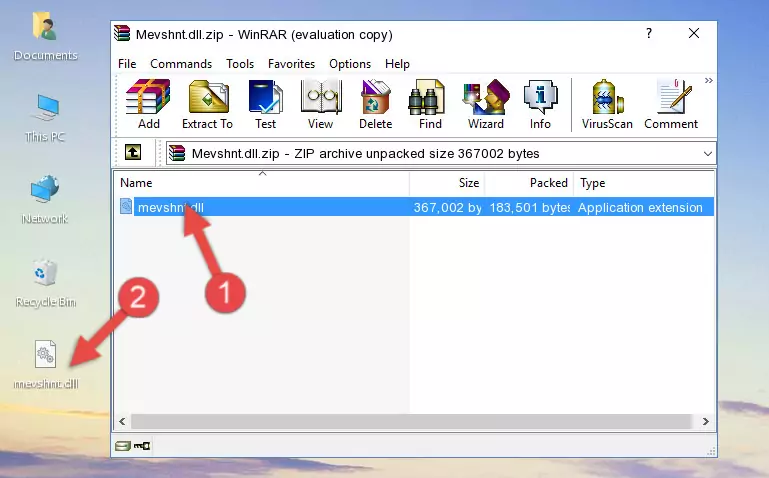This screenshot has height=478, width=769.
Task: Click the key password icon in status bar
Action: 142,446
